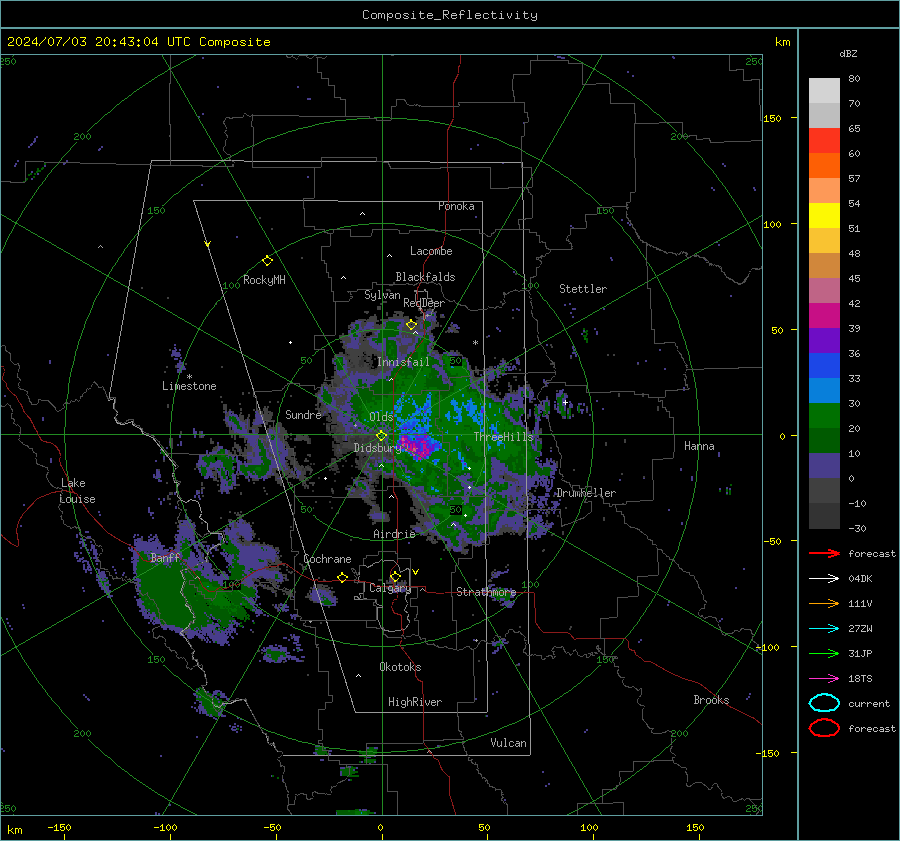
Task: Click the orange 57-60 dBZ swatch
Action: click(x=824, y=165)
